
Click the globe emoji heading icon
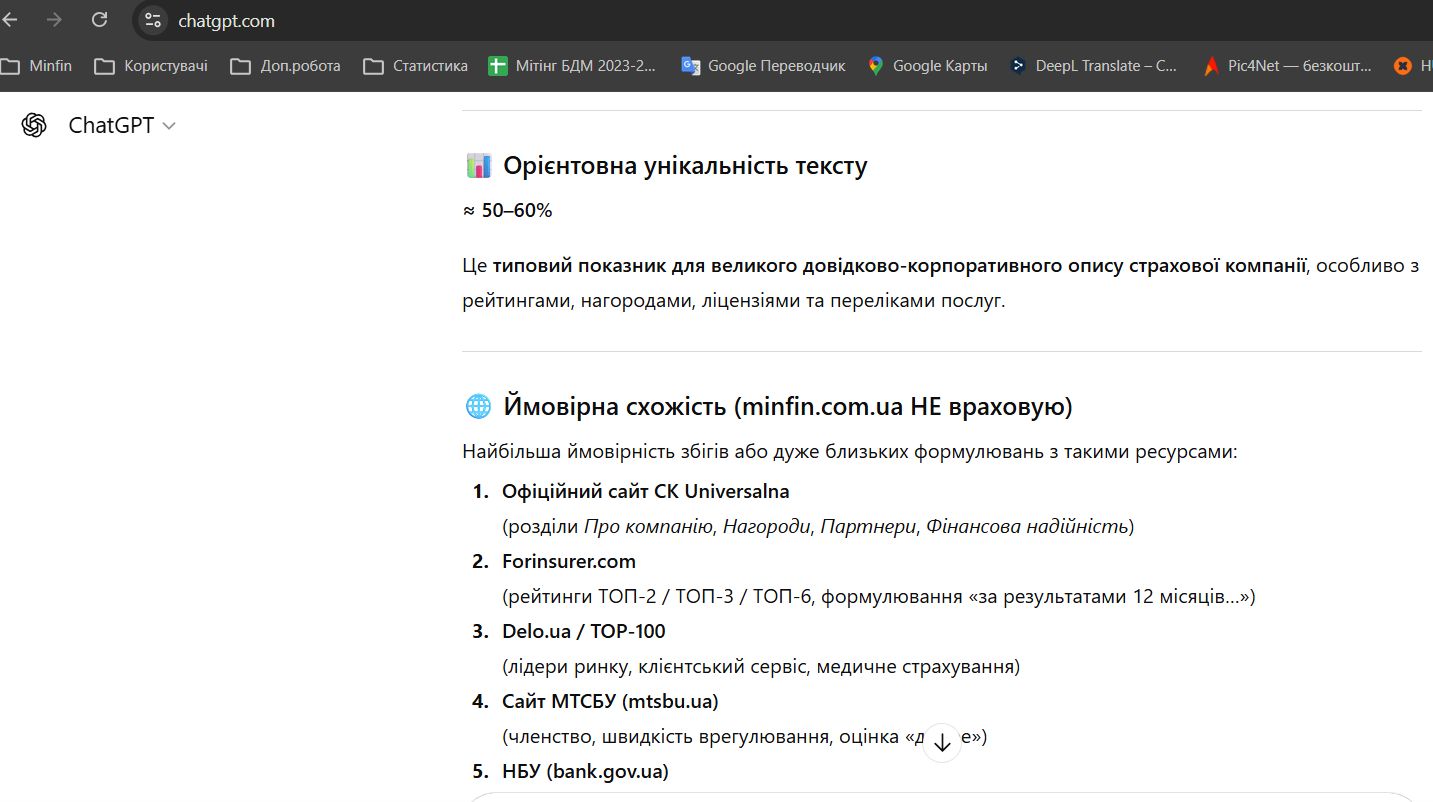tap(479, 406)
